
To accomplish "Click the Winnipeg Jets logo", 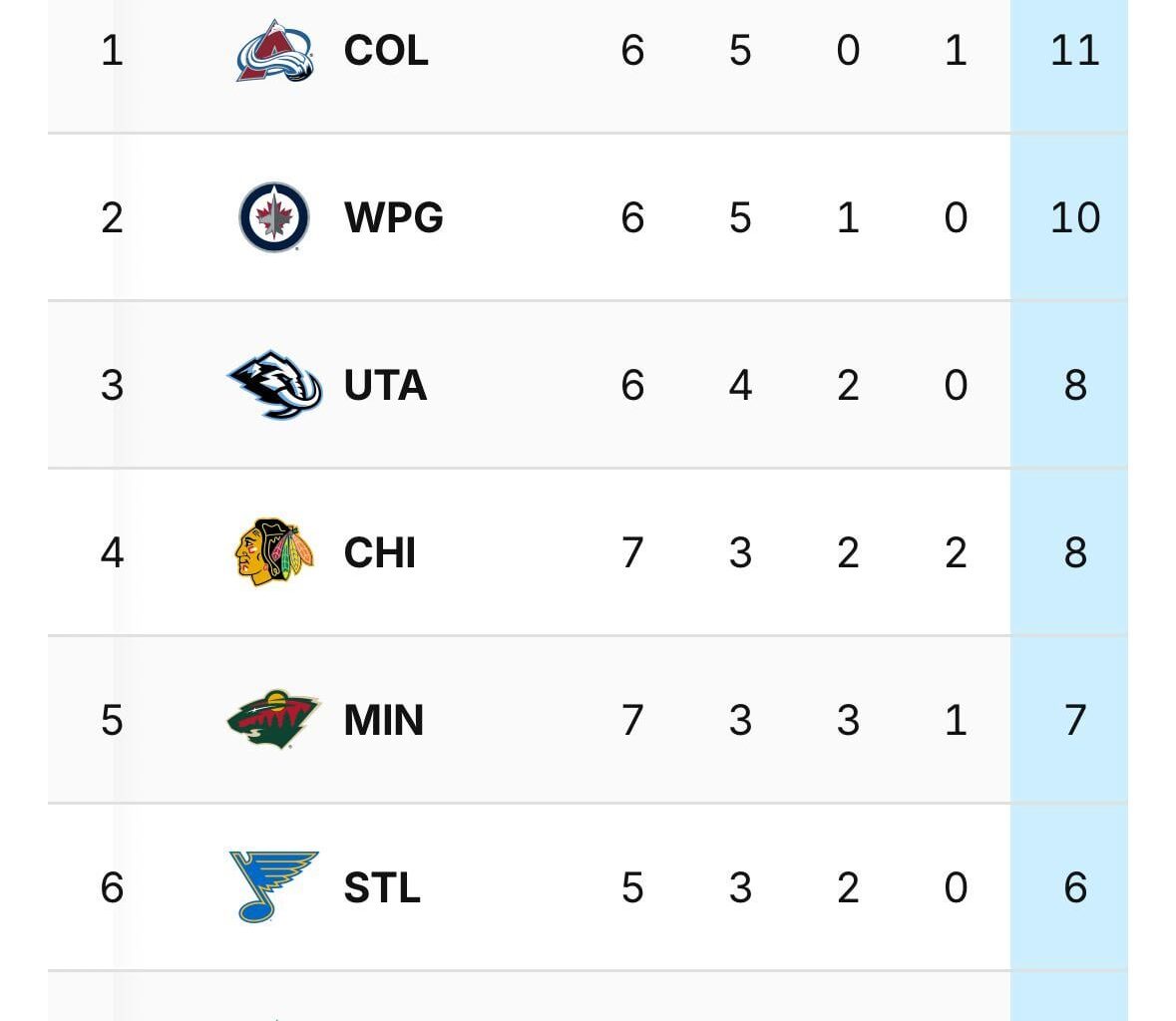I will 274,217.
